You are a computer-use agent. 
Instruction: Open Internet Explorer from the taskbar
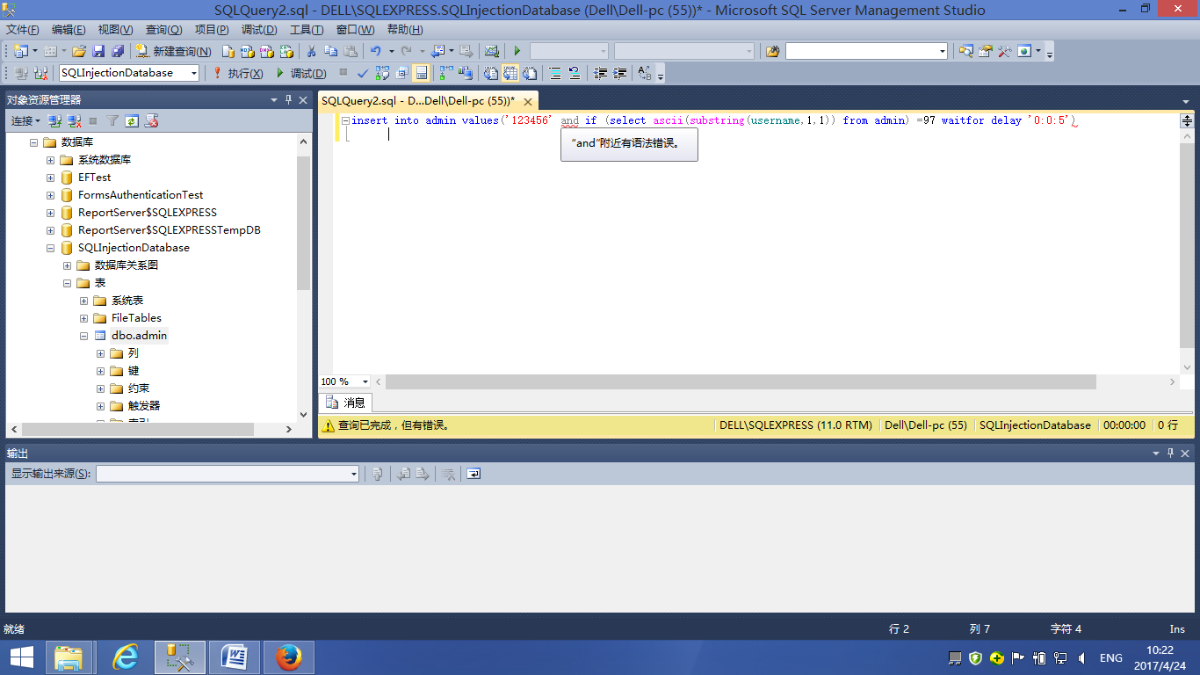[125, 657]
